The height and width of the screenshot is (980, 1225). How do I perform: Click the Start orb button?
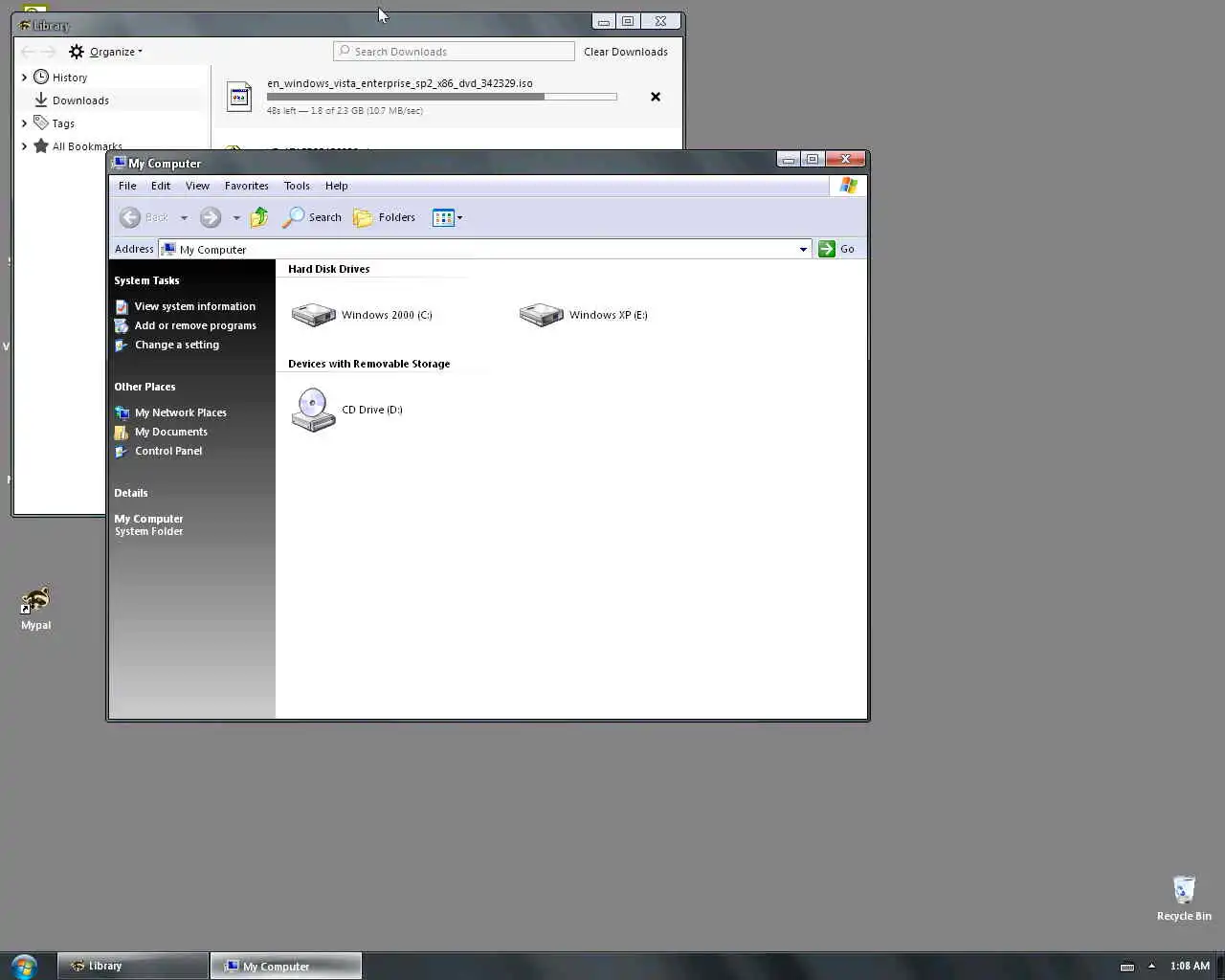[x=24, y=966]
